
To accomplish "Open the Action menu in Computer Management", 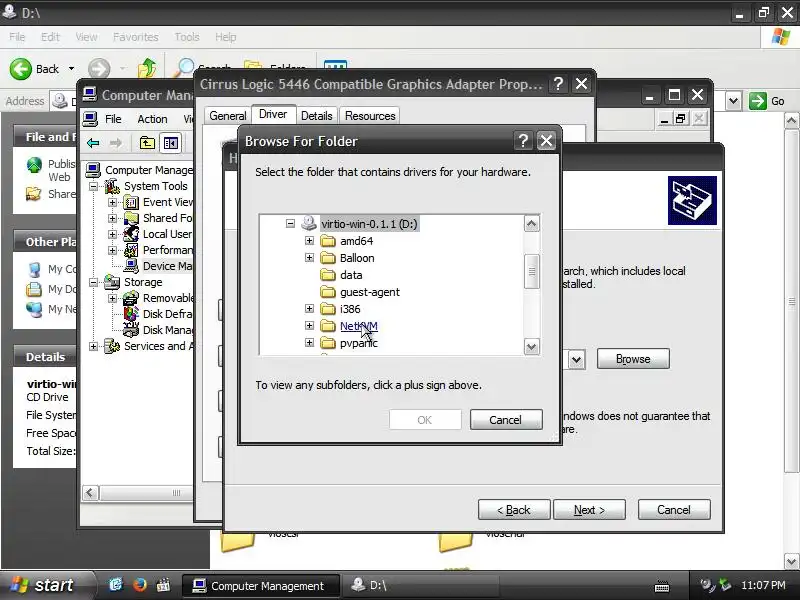I will [x=152, y=119].
